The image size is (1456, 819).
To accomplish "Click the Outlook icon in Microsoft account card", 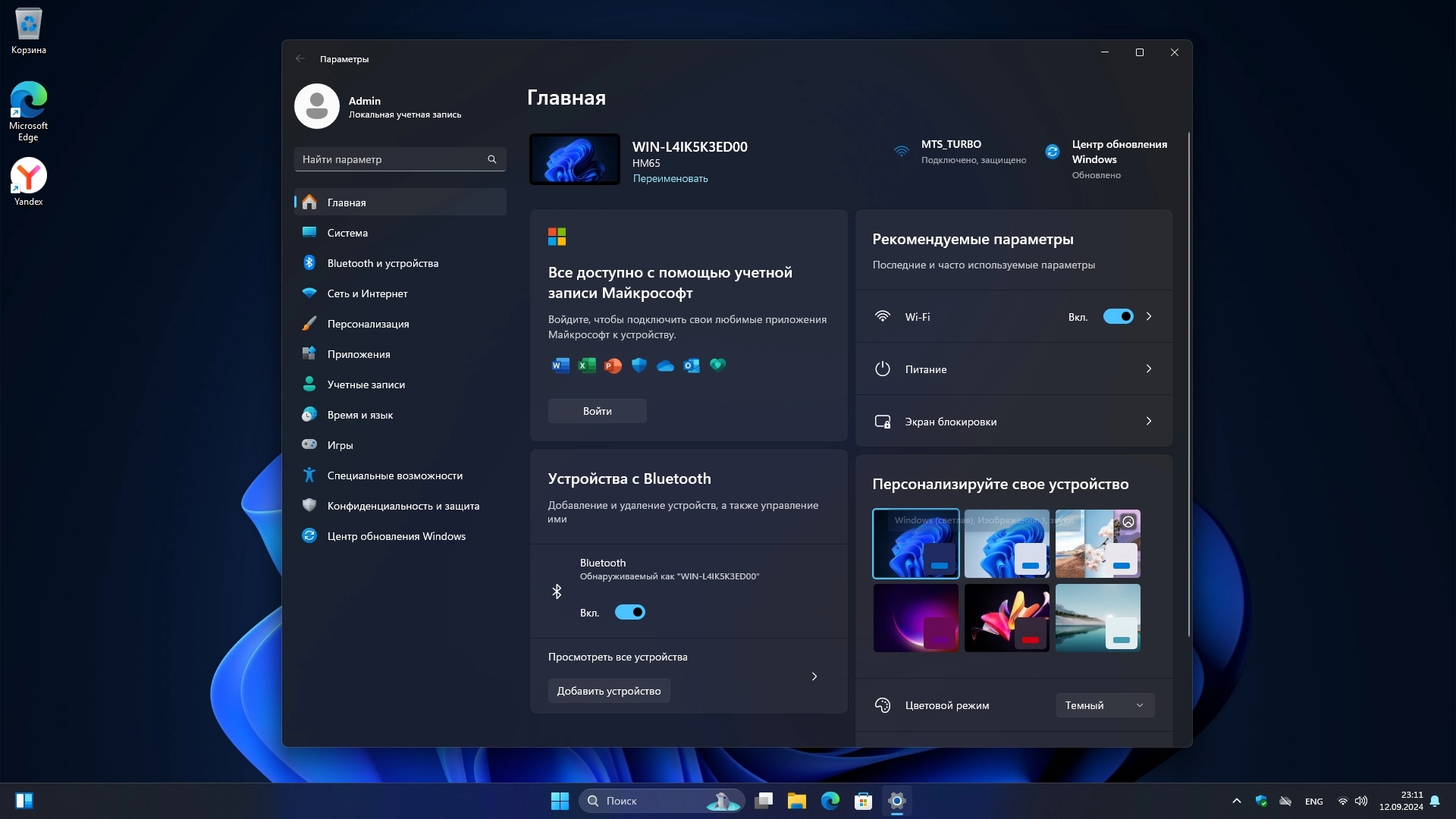I will pos(692,366).
